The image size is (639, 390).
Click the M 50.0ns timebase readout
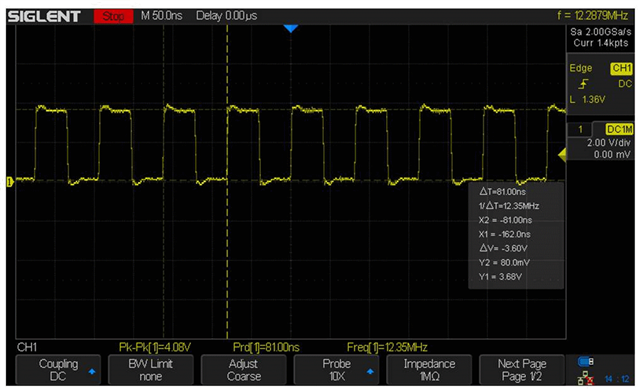(x=161, y=16)
